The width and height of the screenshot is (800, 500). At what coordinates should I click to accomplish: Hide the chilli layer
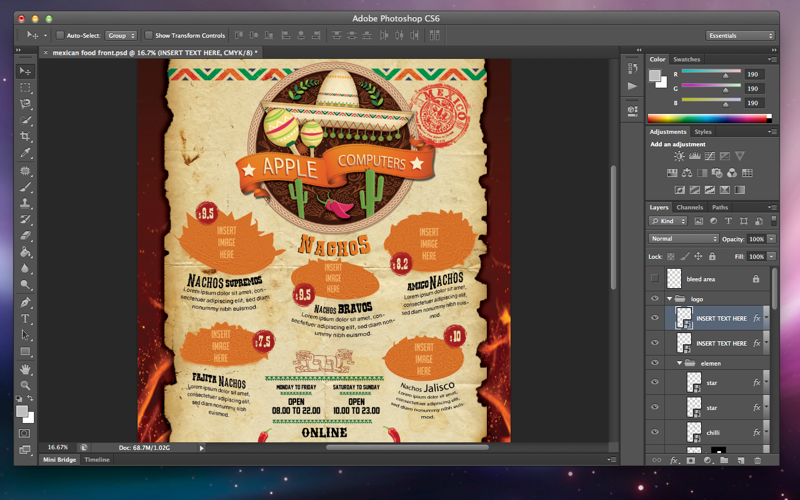(x=655, y=432)
